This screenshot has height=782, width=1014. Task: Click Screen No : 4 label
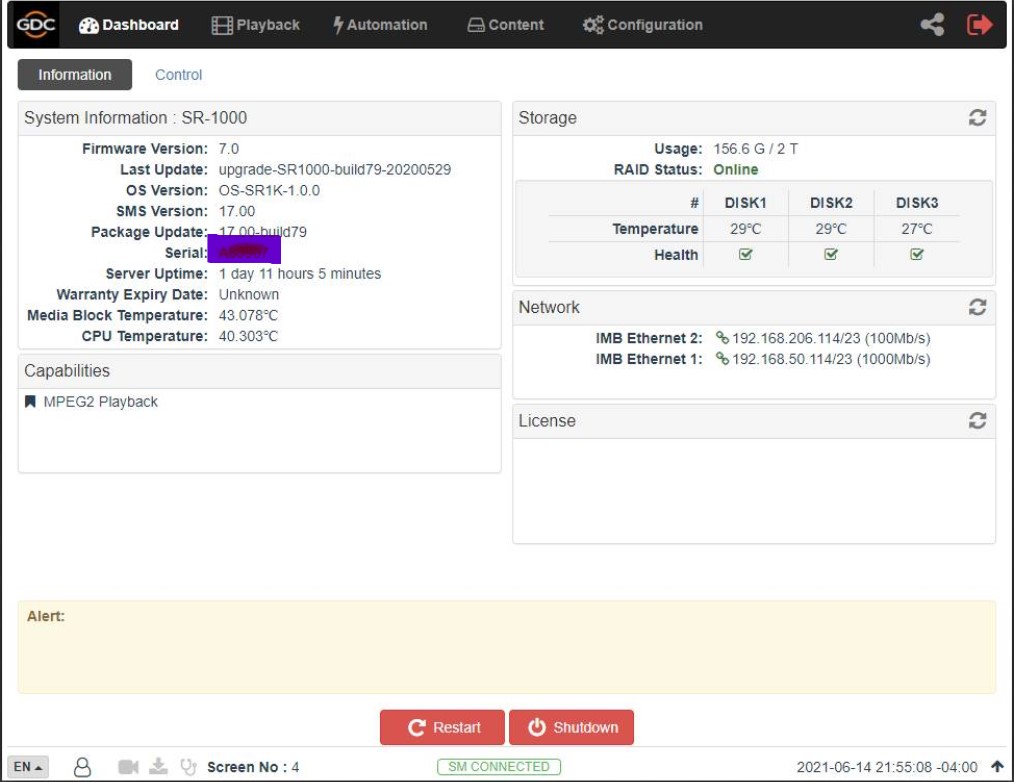point(253,767)
